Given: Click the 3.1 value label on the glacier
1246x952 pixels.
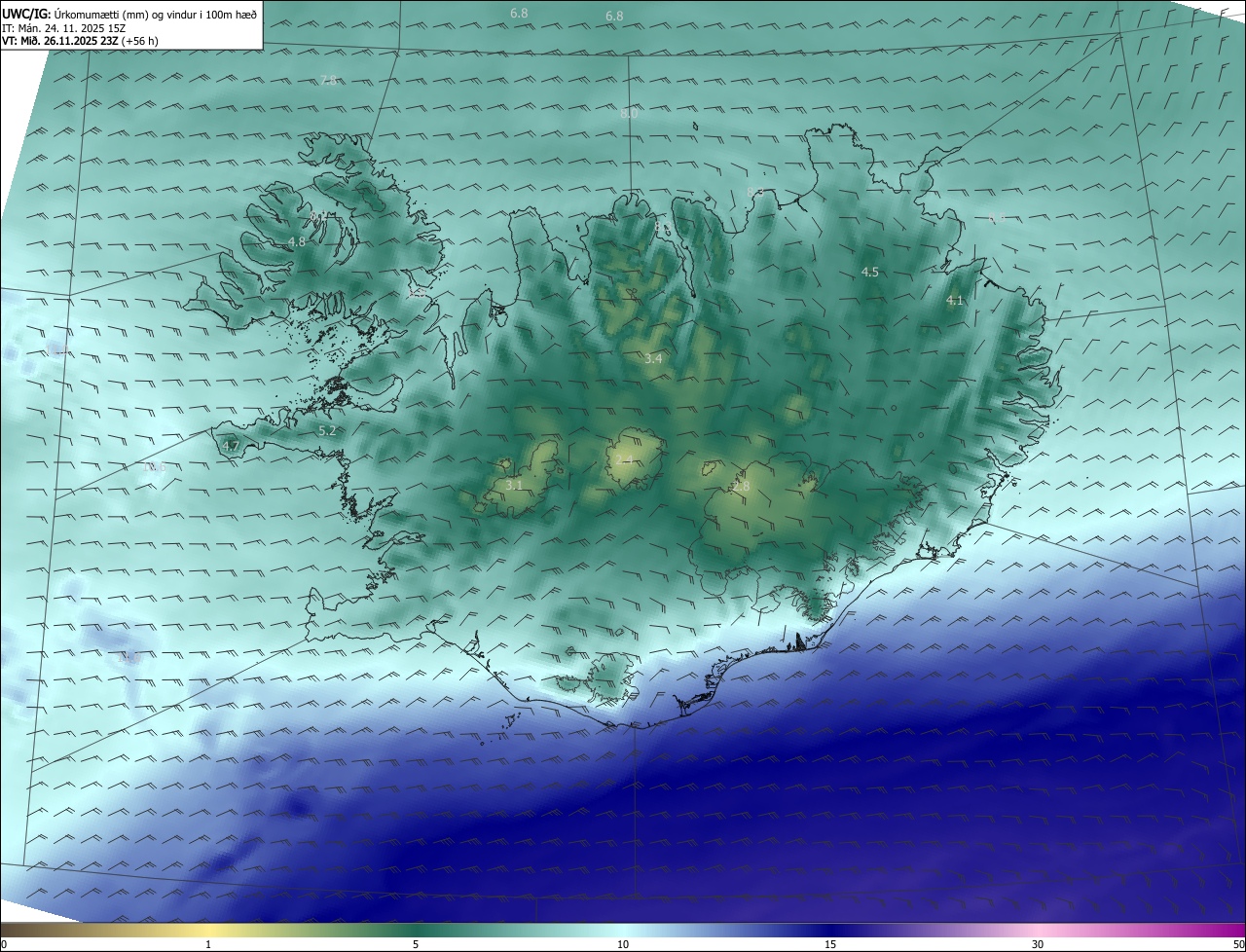Looking at the screenshot, I should tap(514, 485).
